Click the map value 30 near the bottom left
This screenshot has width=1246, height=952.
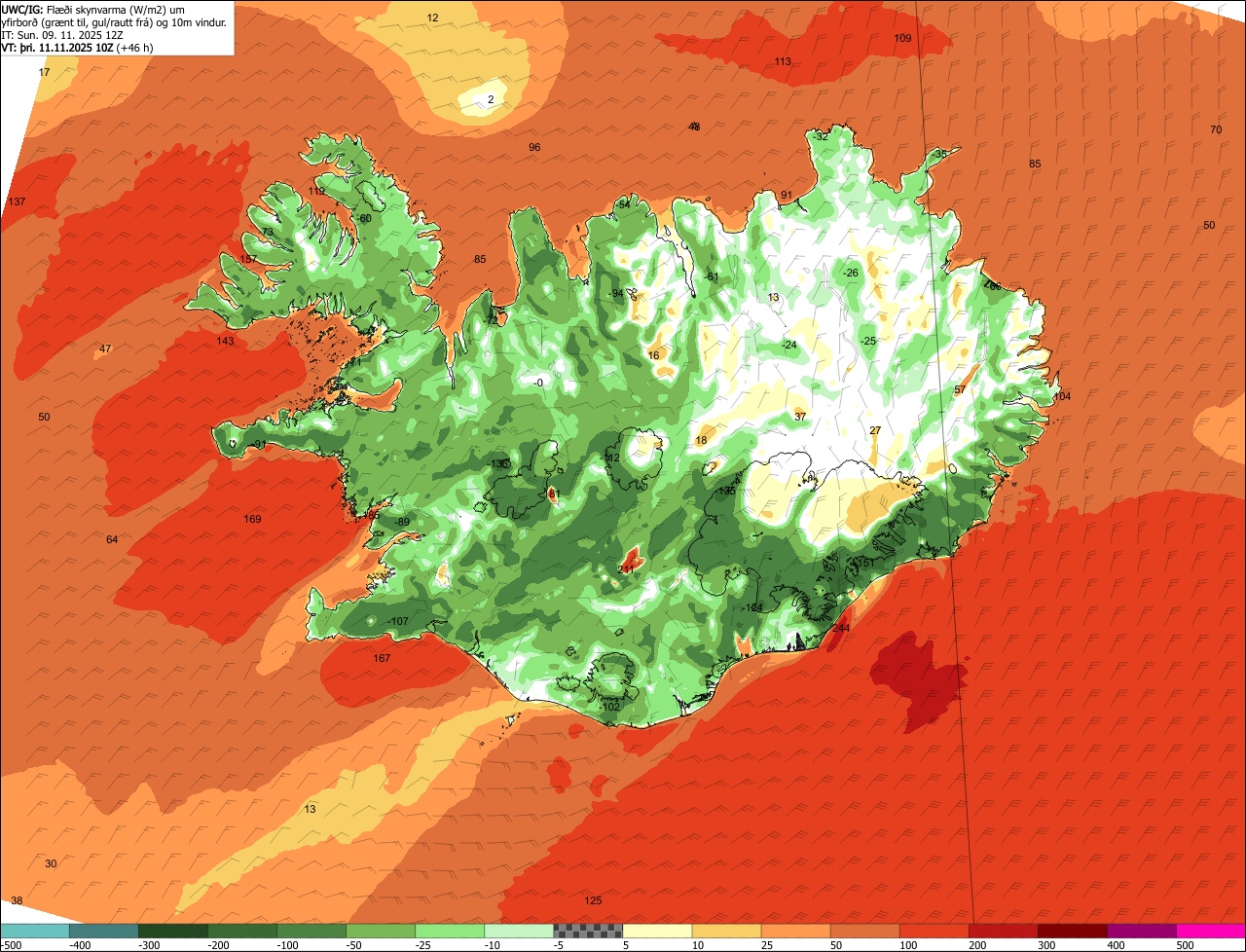[x=51, y=863]
